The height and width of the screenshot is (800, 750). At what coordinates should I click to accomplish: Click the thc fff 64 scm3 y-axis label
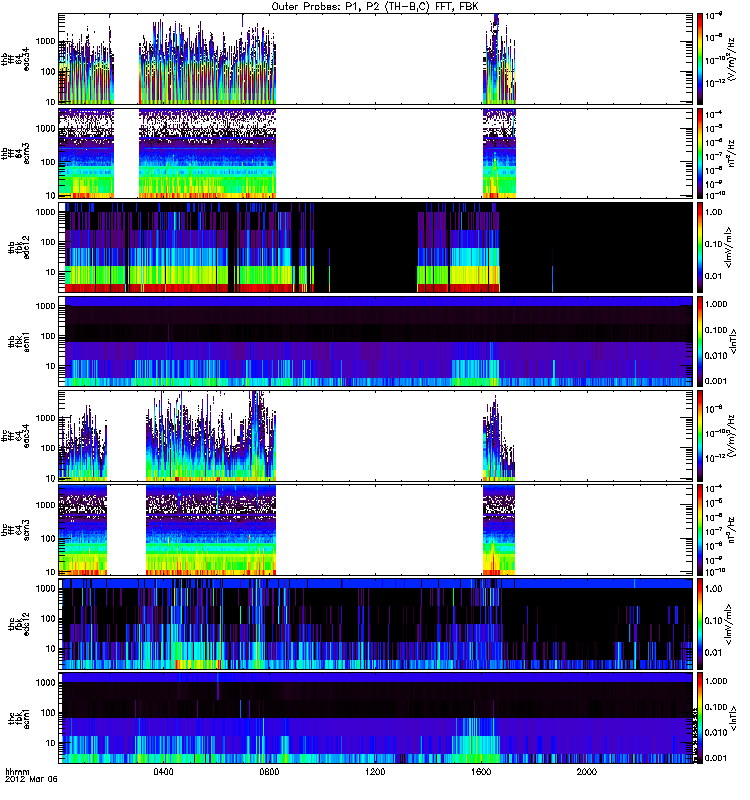coord(15,530)
